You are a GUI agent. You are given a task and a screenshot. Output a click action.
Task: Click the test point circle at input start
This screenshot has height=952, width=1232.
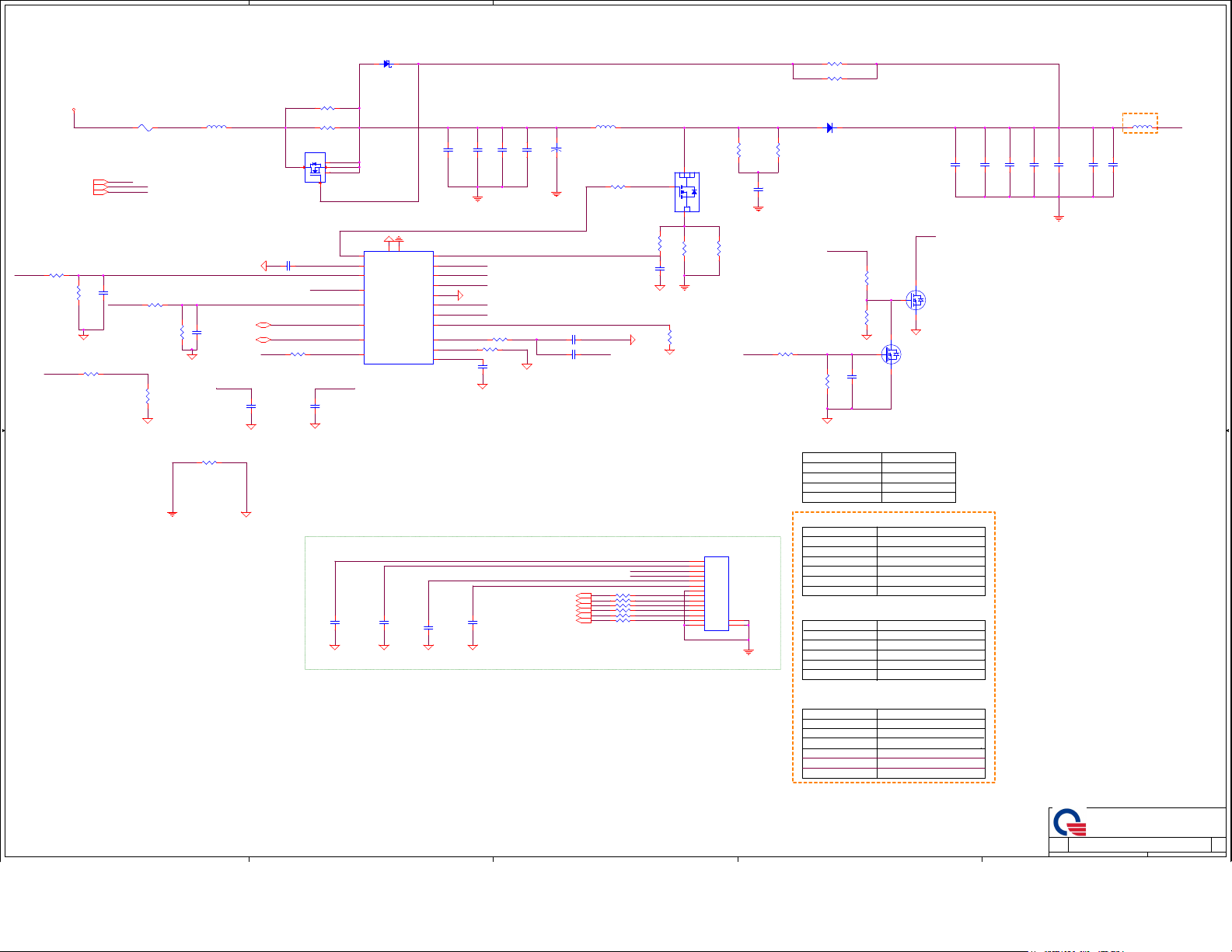pyautogui.click(x=74, y=110)
